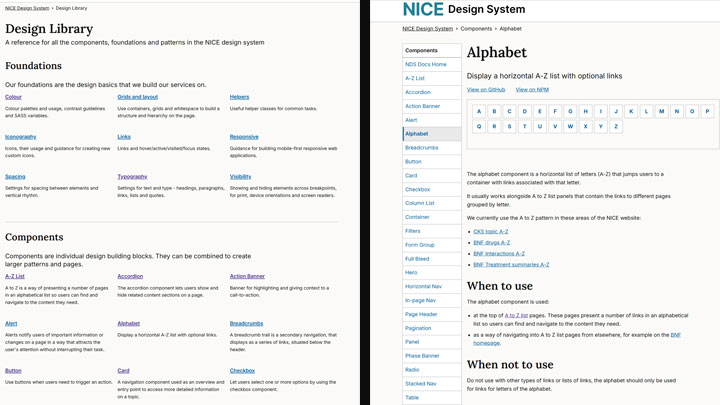
Task: Open CKS topic A-Z link
Action: click(x=491, y=231)
